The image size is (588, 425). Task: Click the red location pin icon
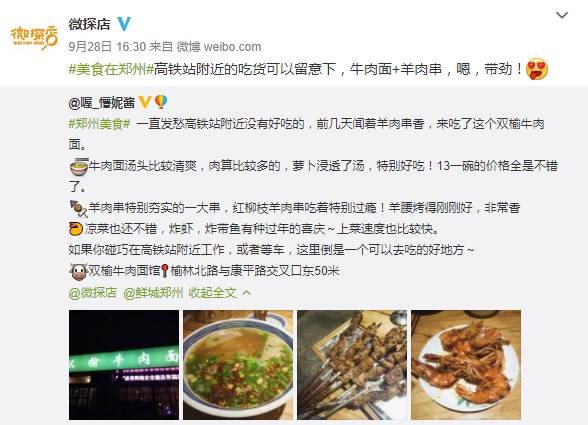click(x=165, y=271)
